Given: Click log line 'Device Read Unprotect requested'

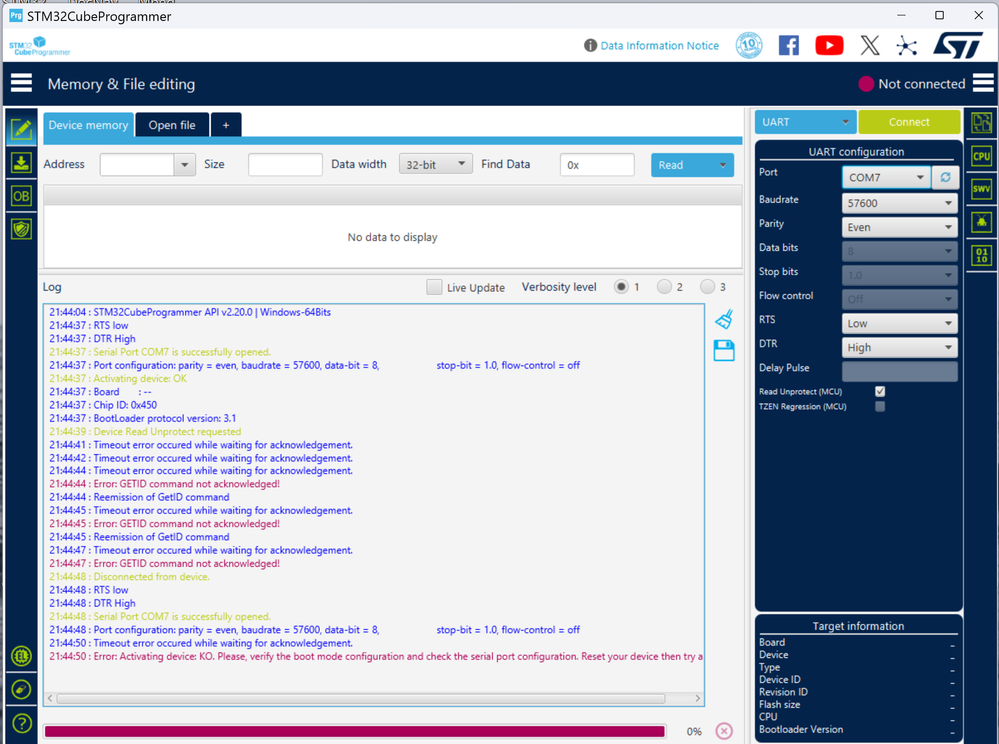Looking at the screenshot, I should (145, 432).
